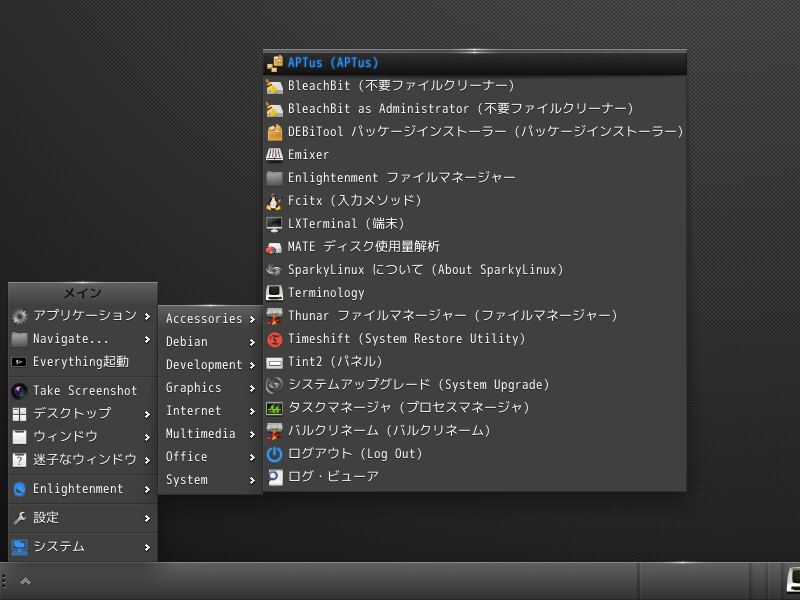The image size is (800, 600).
Task: Click the blue Enlightenment logo icon
Action: tap(19, 489)
